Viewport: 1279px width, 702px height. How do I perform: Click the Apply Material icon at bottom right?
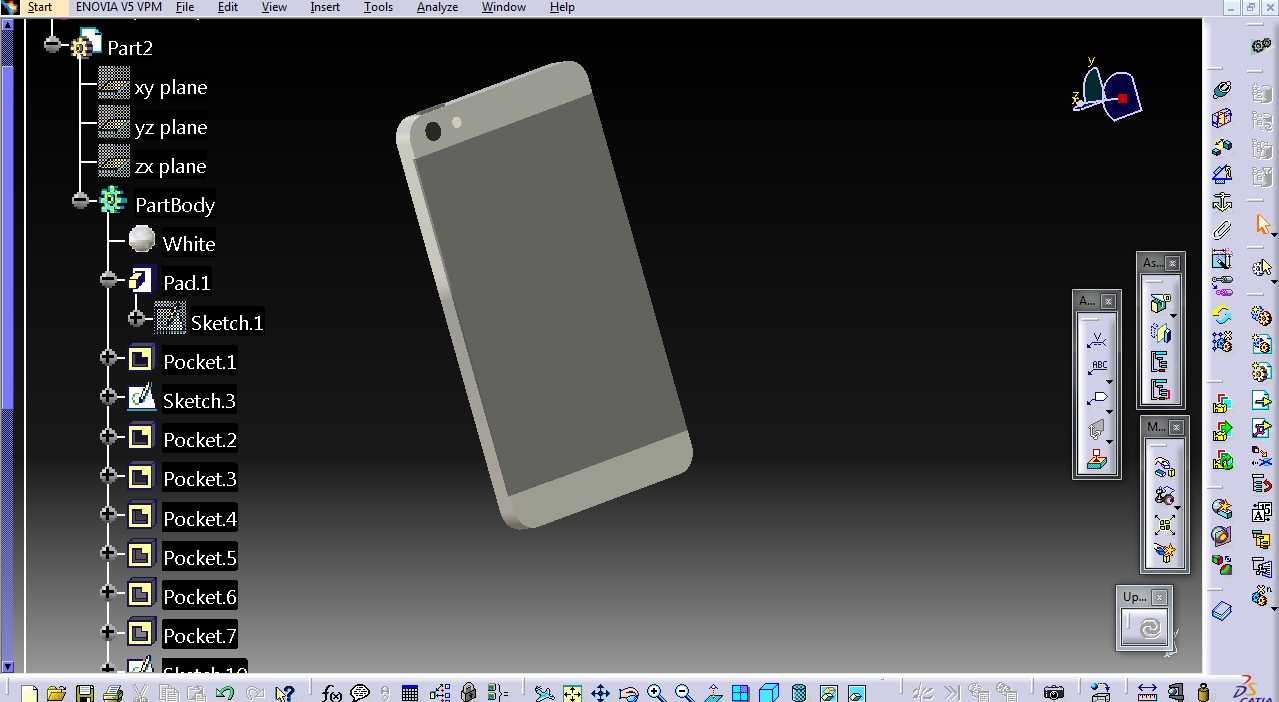pos(1100,693)
